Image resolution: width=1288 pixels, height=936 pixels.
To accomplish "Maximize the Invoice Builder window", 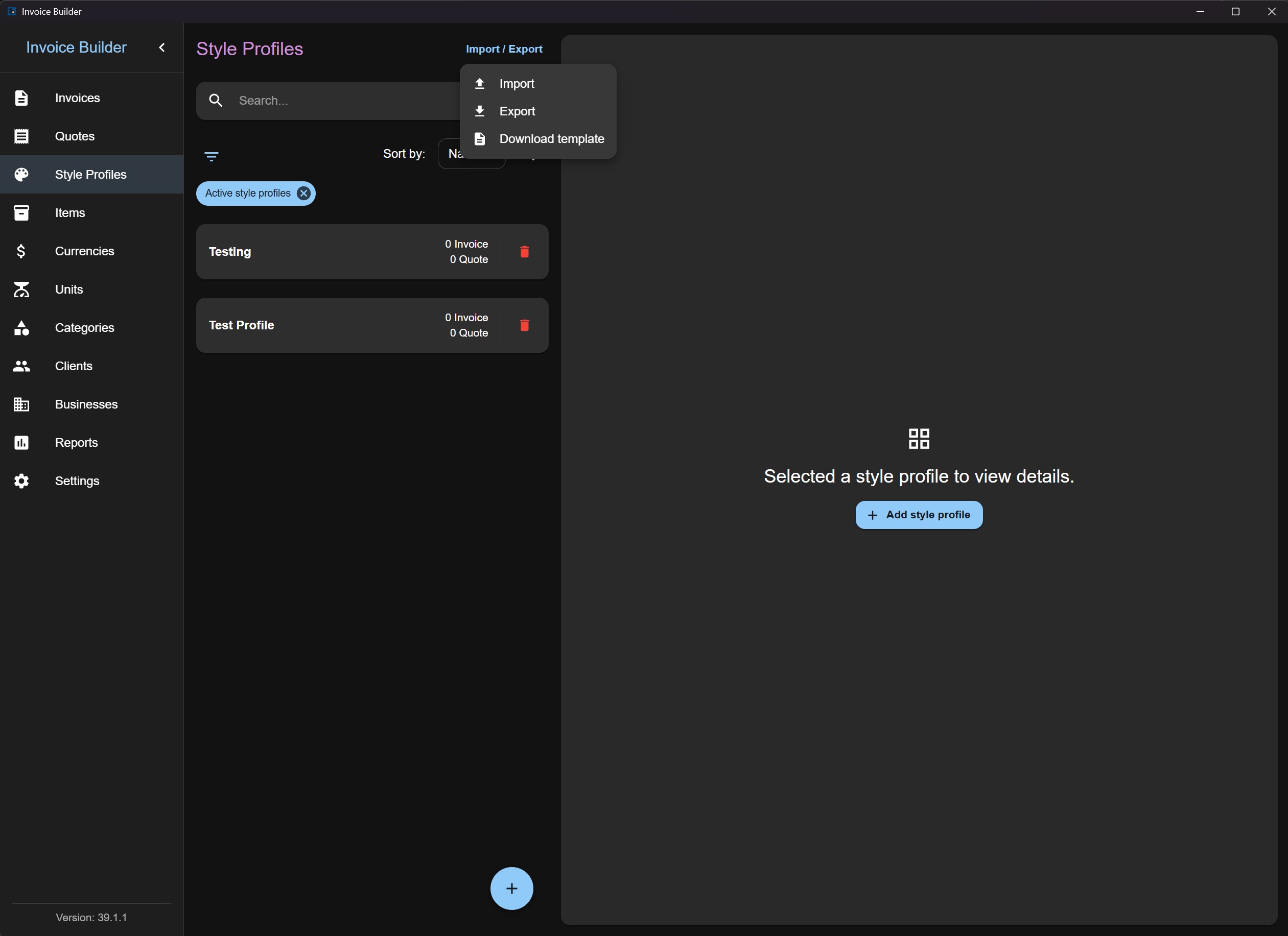I will [1235, 11].
